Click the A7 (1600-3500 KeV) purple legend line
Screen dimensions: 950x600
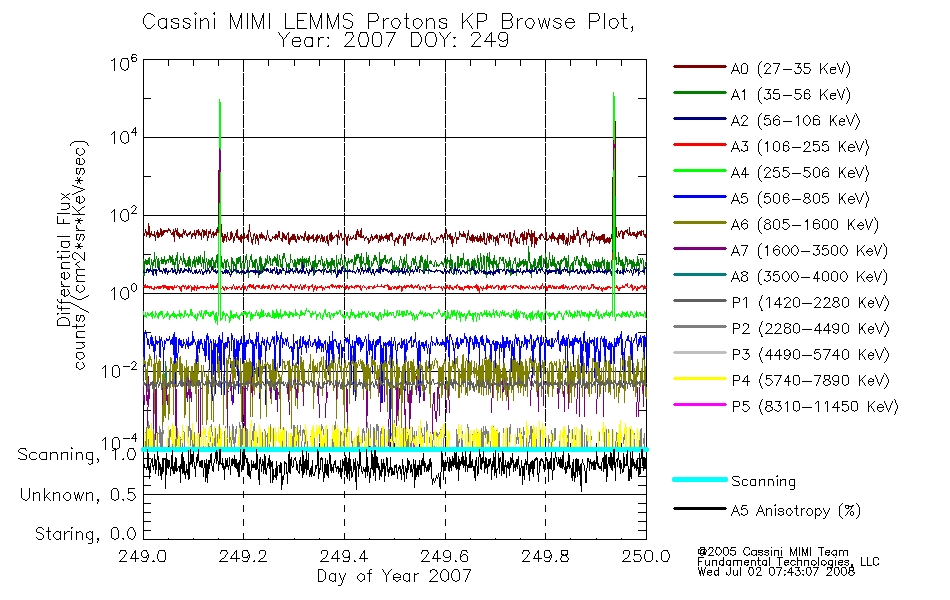[699, 248]
